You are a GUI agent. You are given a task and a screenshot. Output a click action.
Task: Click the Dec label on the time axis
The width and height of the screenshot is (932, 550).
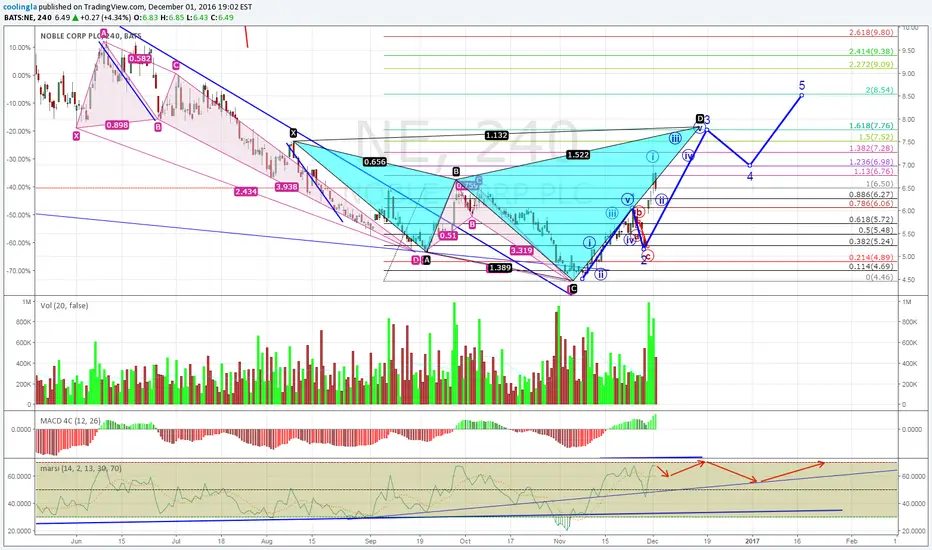(x=653, y=541)
